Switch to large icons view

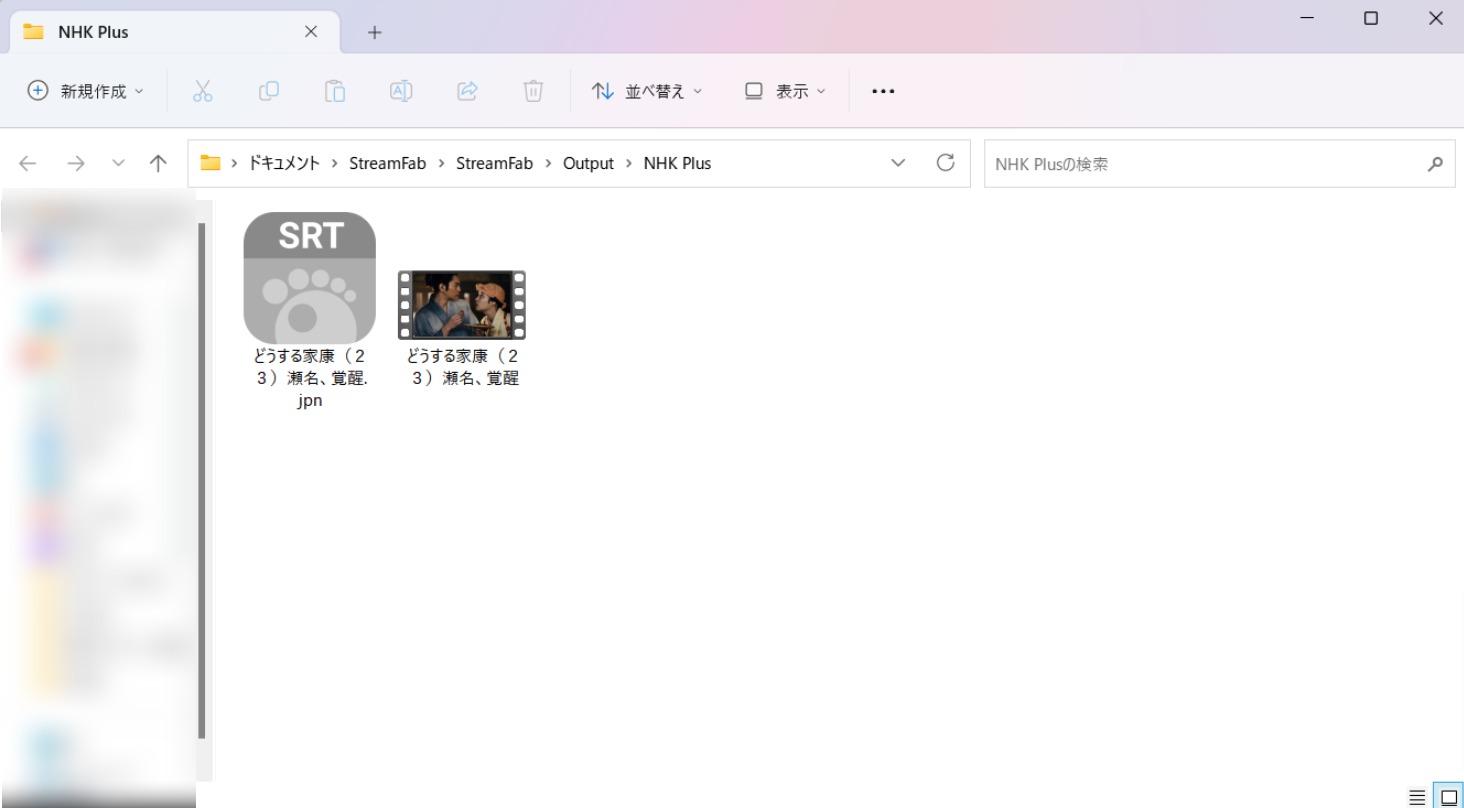(x=1447, y=797)
